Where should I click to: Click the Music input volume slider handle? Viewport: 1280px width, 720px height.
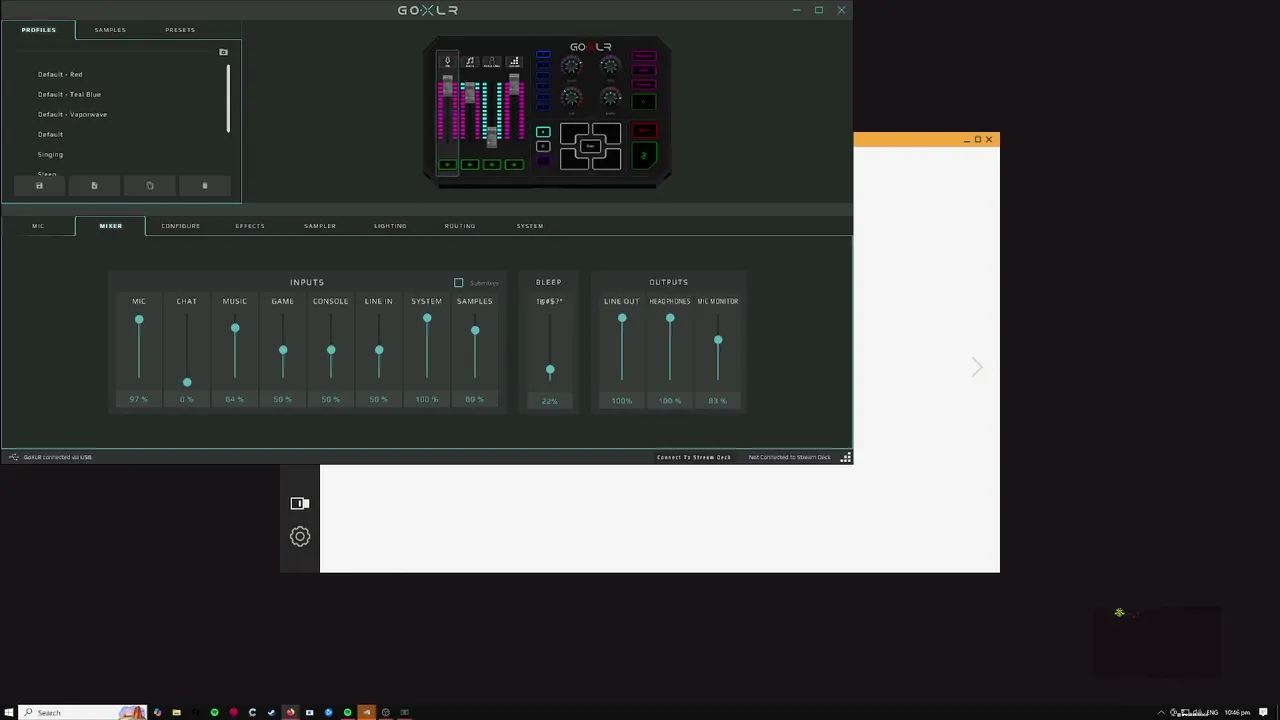click(235, 328)
